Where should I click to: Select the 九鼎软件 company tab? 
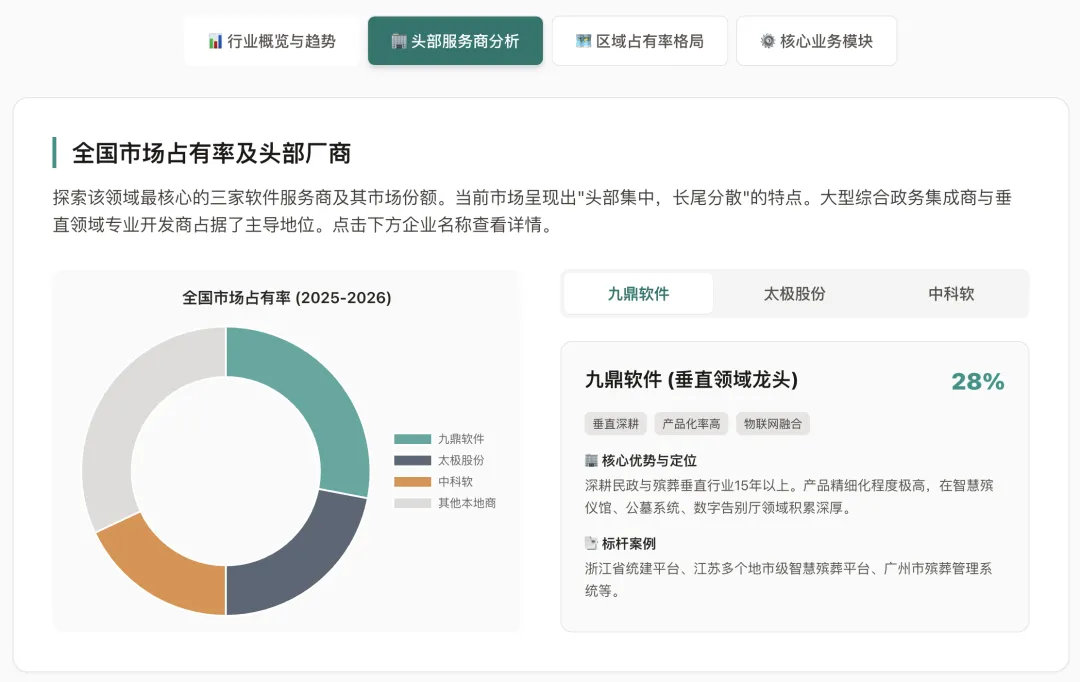[638, 294]
